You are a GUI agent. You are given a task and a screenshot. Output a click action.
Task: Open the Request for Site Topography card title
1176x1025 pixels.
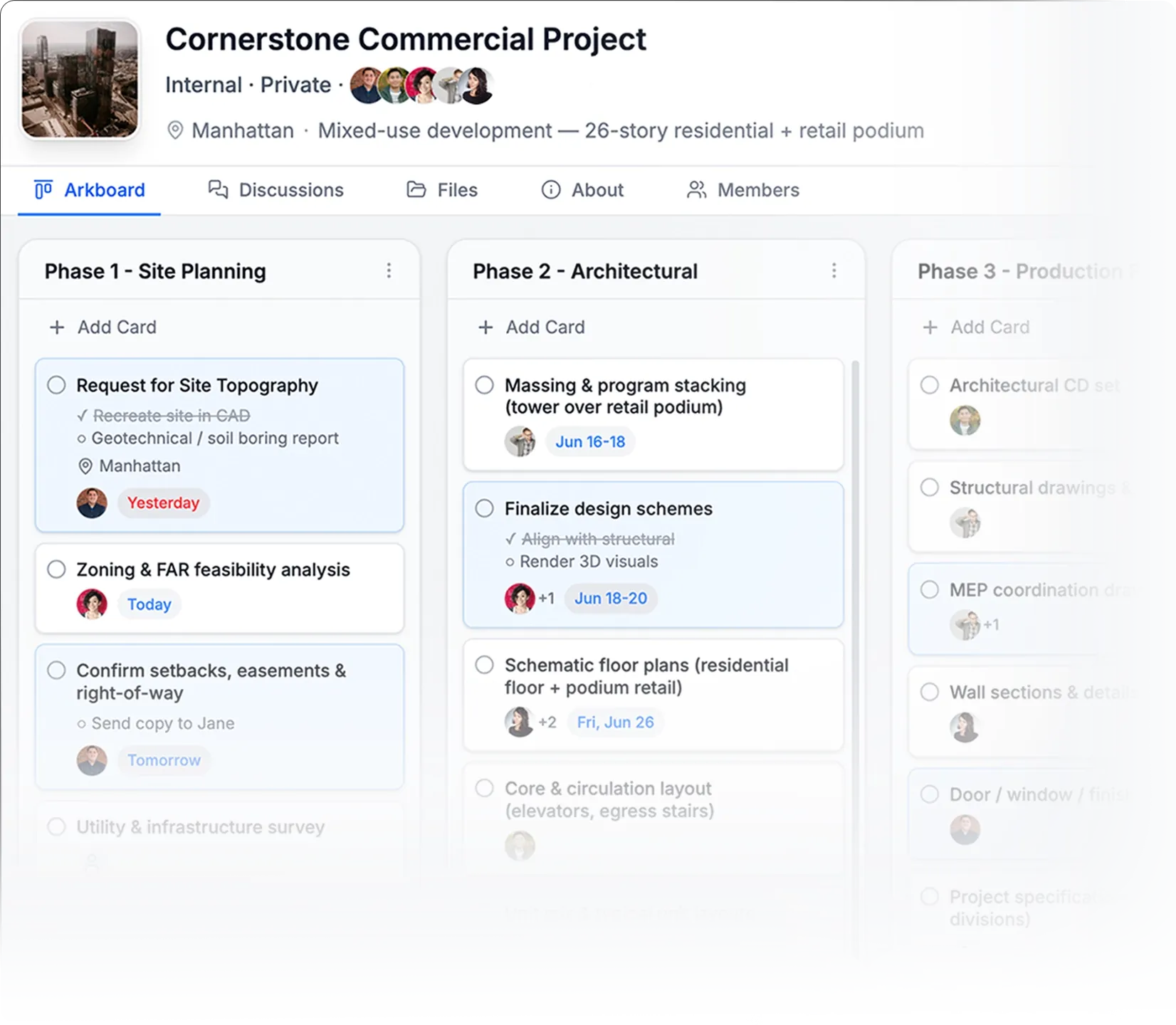coord(197,385)
